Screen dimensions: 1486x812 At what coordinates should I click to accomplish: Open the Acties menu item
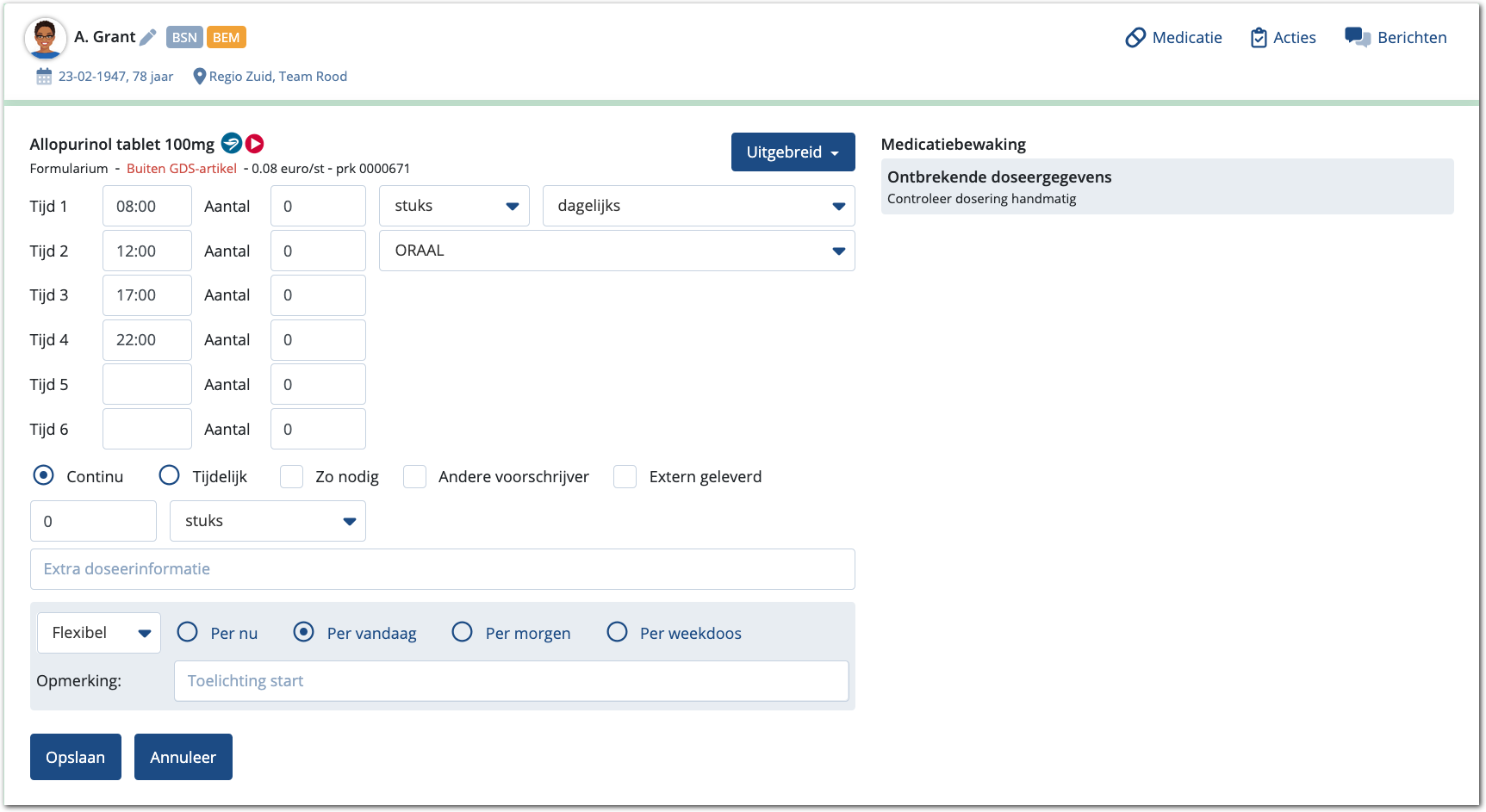pos(1283,37)
